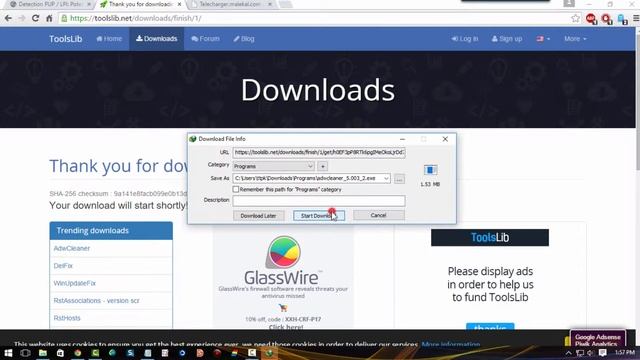
Task: Open the blue S app on the taskbar
Action: pyautogui.click(x=130, y=353)
